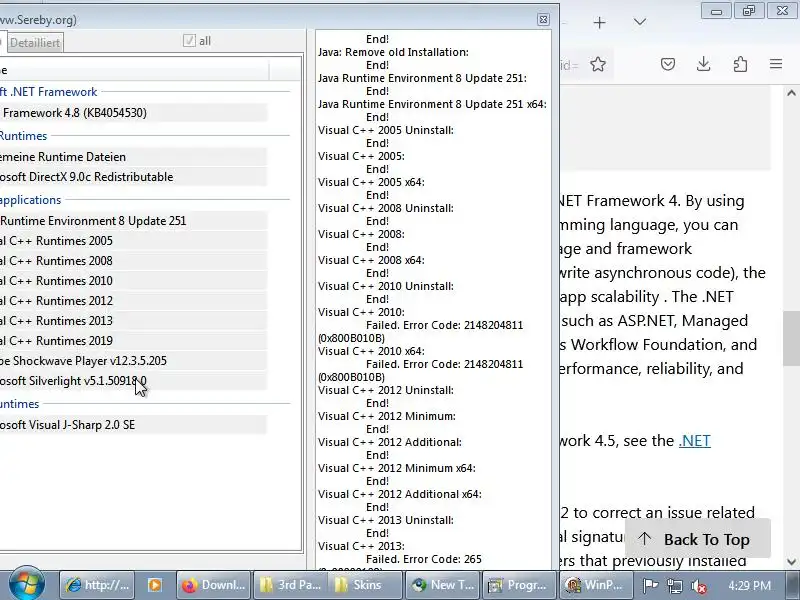Screen dimensions: 800x600
Task: Click 'Visual C++ 2010:' log line
Action: point(361,312)
